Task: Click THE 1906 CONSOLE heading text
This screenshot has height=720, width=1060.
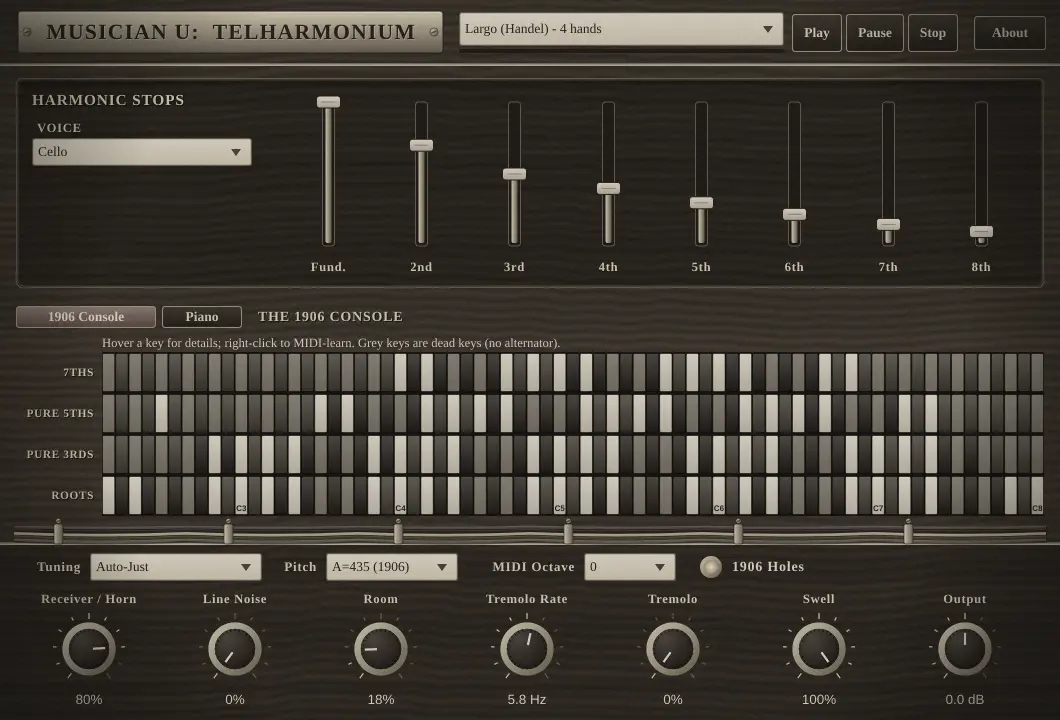Action: (x=331, y=317)
